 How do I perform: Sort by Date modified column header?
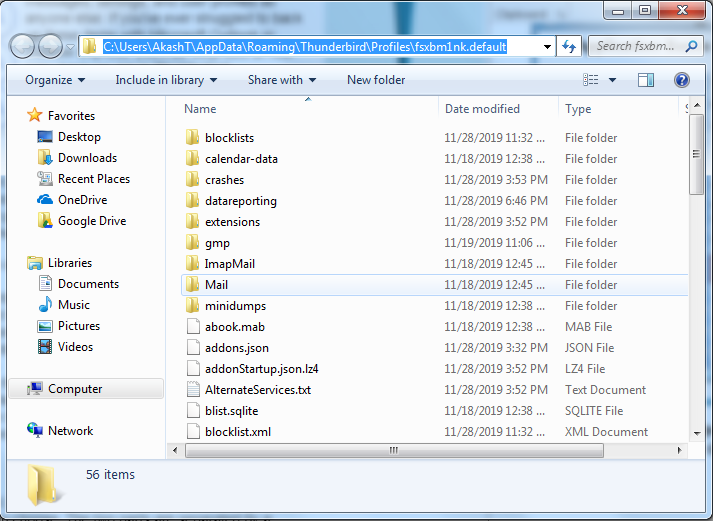tap(482, 109)
